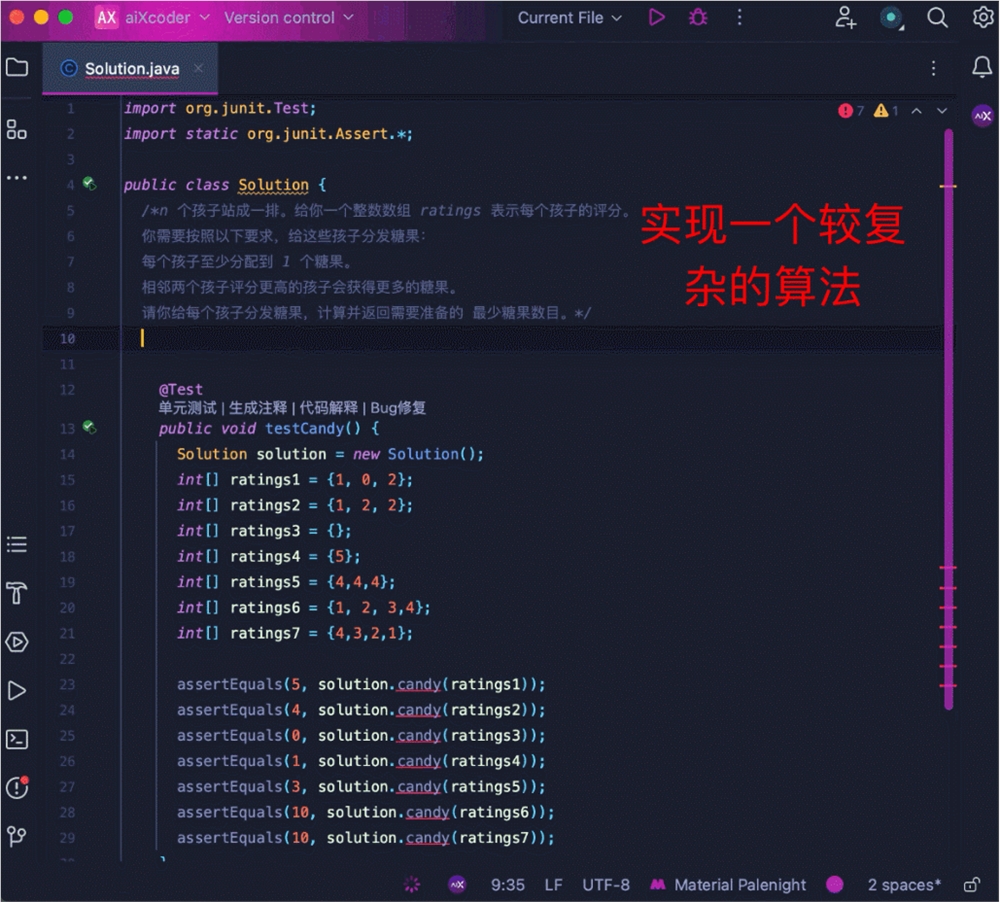Viewport: 1000px width, 902px height.
Task: Open the Git branch icon in the sidebar
Action: pos(17,836)
